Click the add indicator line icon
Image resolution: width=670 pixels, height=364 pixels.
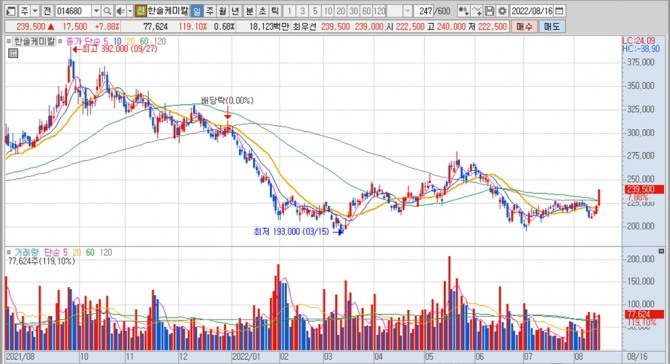(476, 11)
